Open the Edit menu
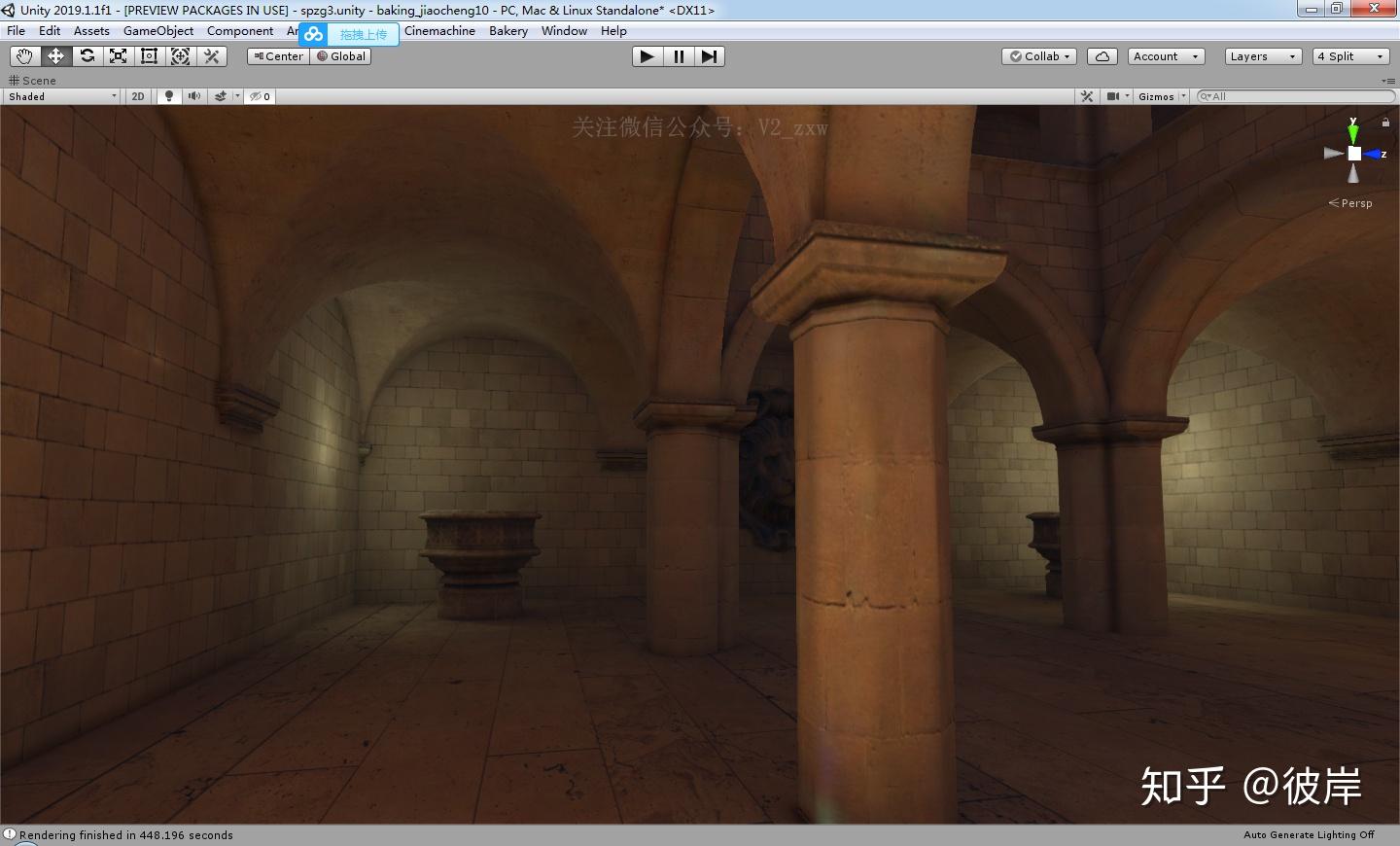 click(x=50, y=31)
